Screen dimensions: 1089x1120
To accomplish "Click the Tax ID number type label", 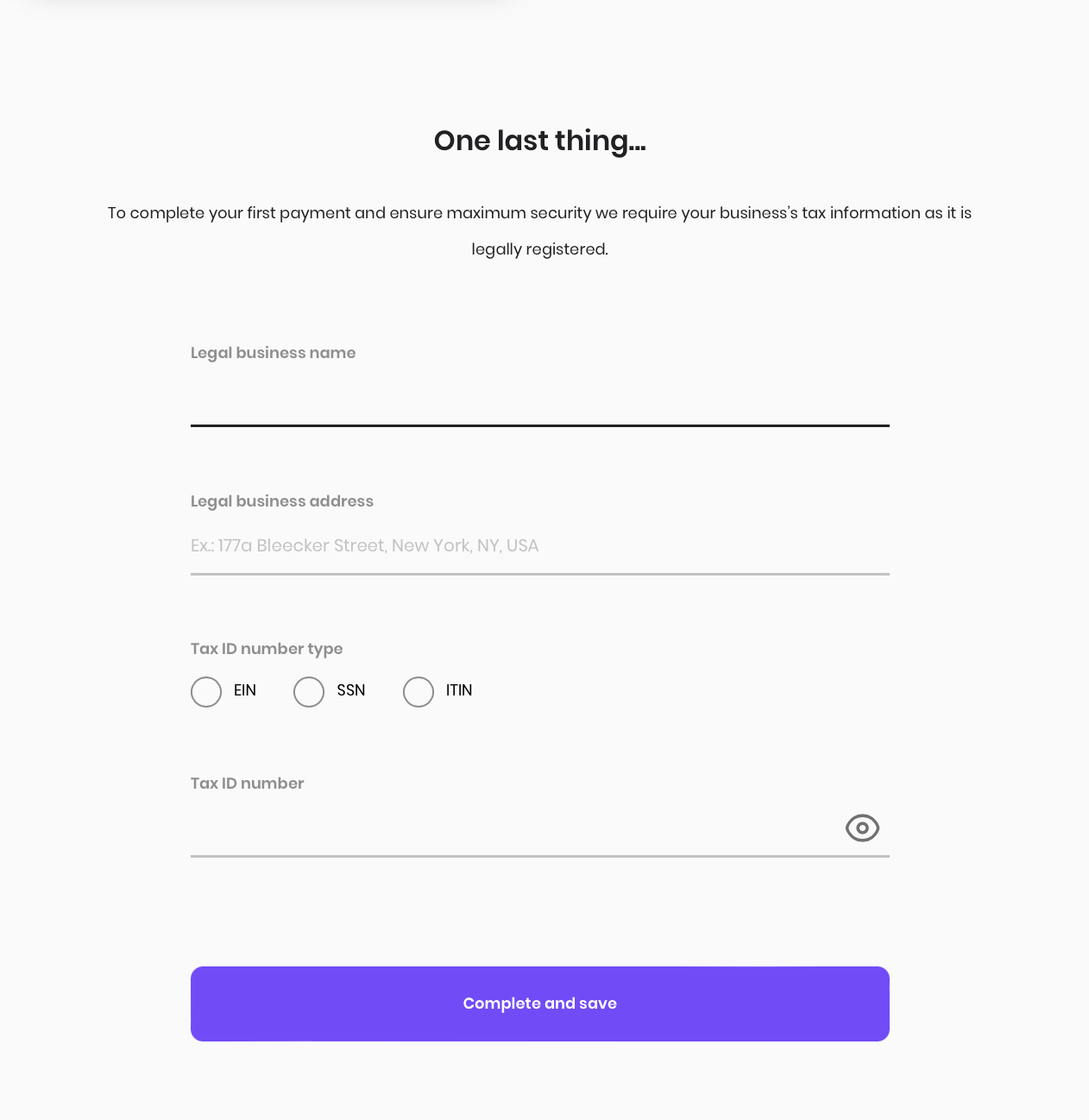I will [267, 649].
